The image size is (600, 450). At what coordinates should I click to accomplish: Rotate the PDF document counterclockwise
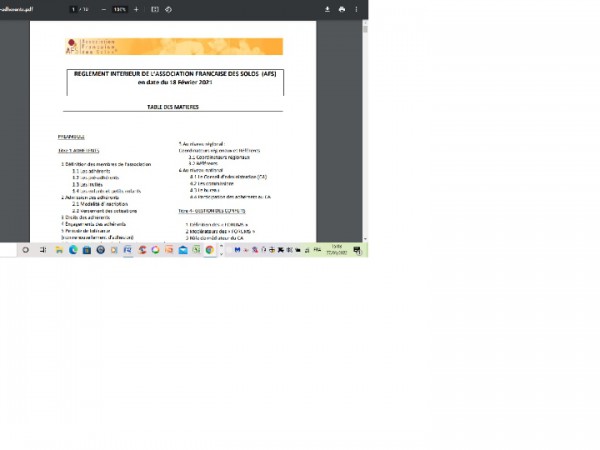(x=168, y=9)
